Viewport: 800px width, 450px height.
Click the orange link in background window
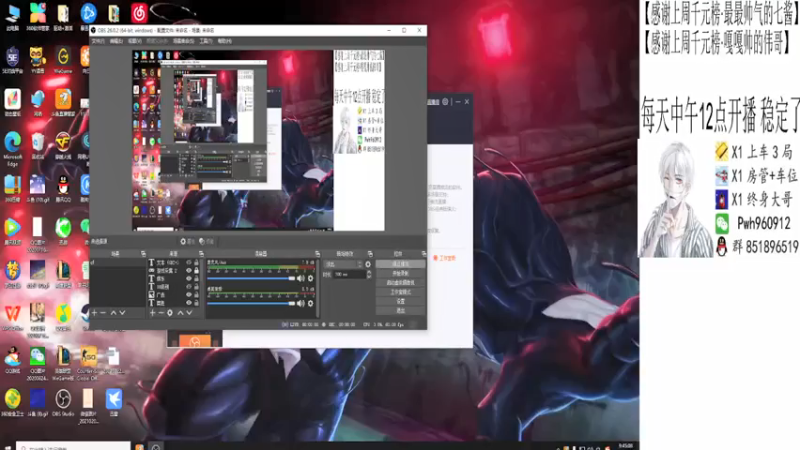(x=444, y=258)
